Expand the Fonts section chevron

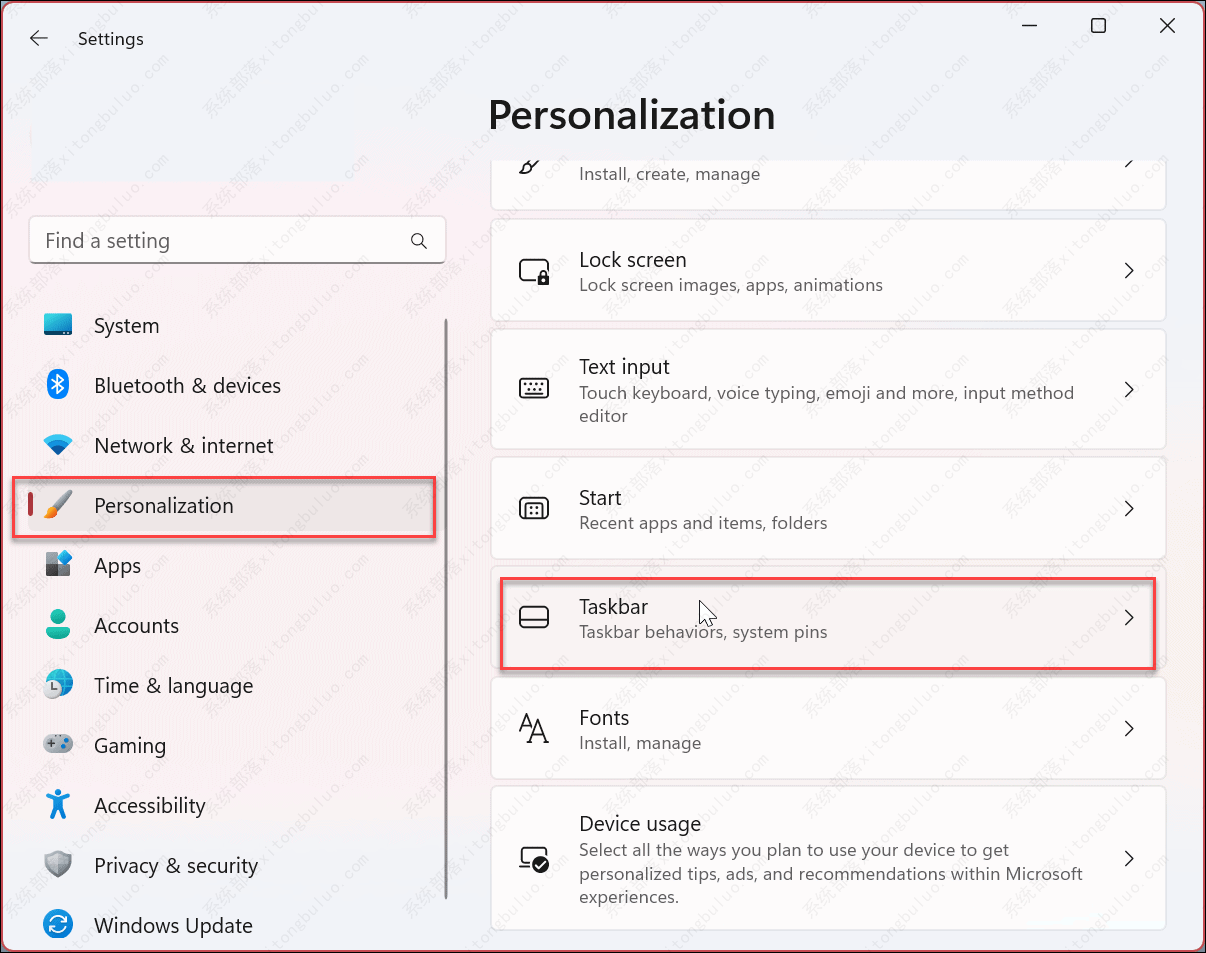[x=1129, y=729]
